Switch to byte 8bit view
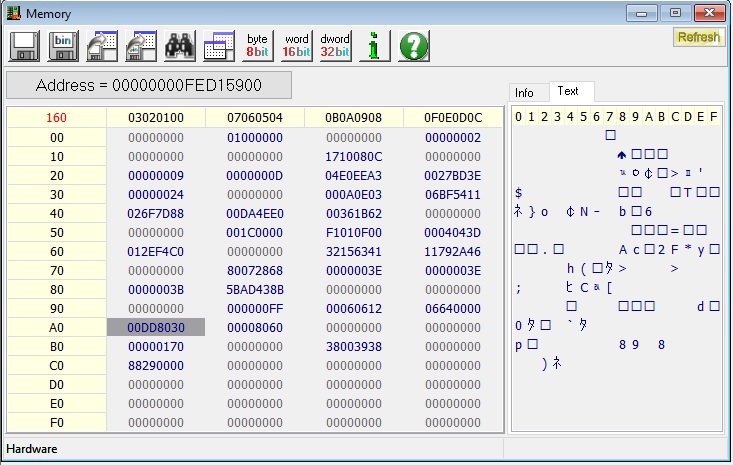Image resolution: width=733 pixels, height=465 pixels. pyautogui.click(x=258, y=45)
